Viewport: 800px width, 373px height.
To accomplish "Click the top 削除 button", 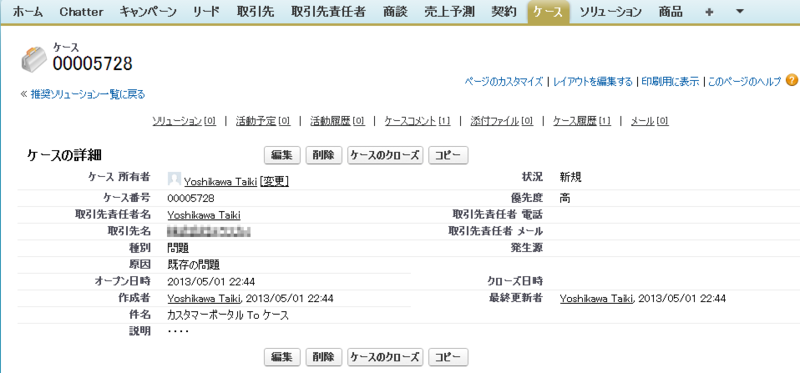I will tap(323, 155).
